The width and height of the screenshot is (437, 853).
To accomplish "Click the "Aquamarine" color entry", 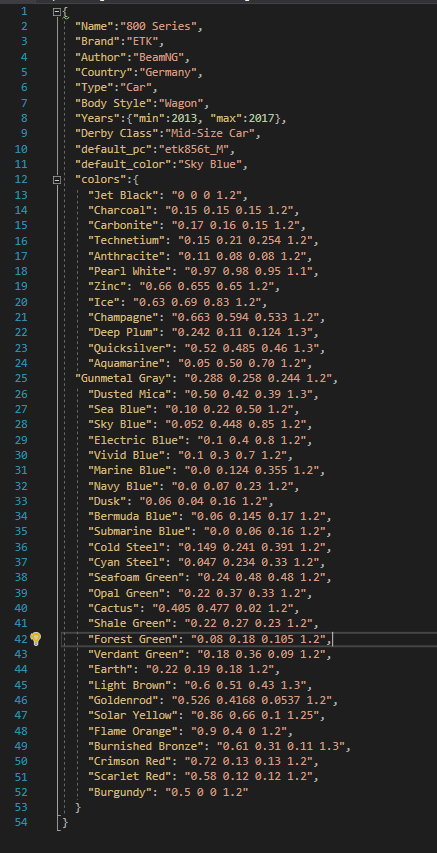I will point(200,362).
